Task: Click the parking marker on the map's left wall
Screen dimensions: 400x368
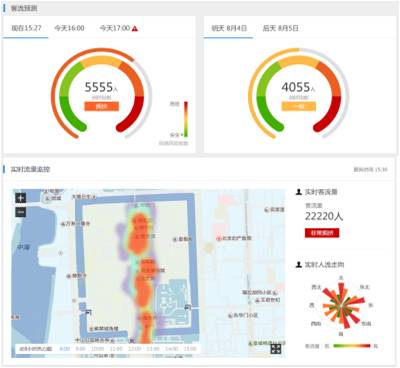Action: [88, 312]
